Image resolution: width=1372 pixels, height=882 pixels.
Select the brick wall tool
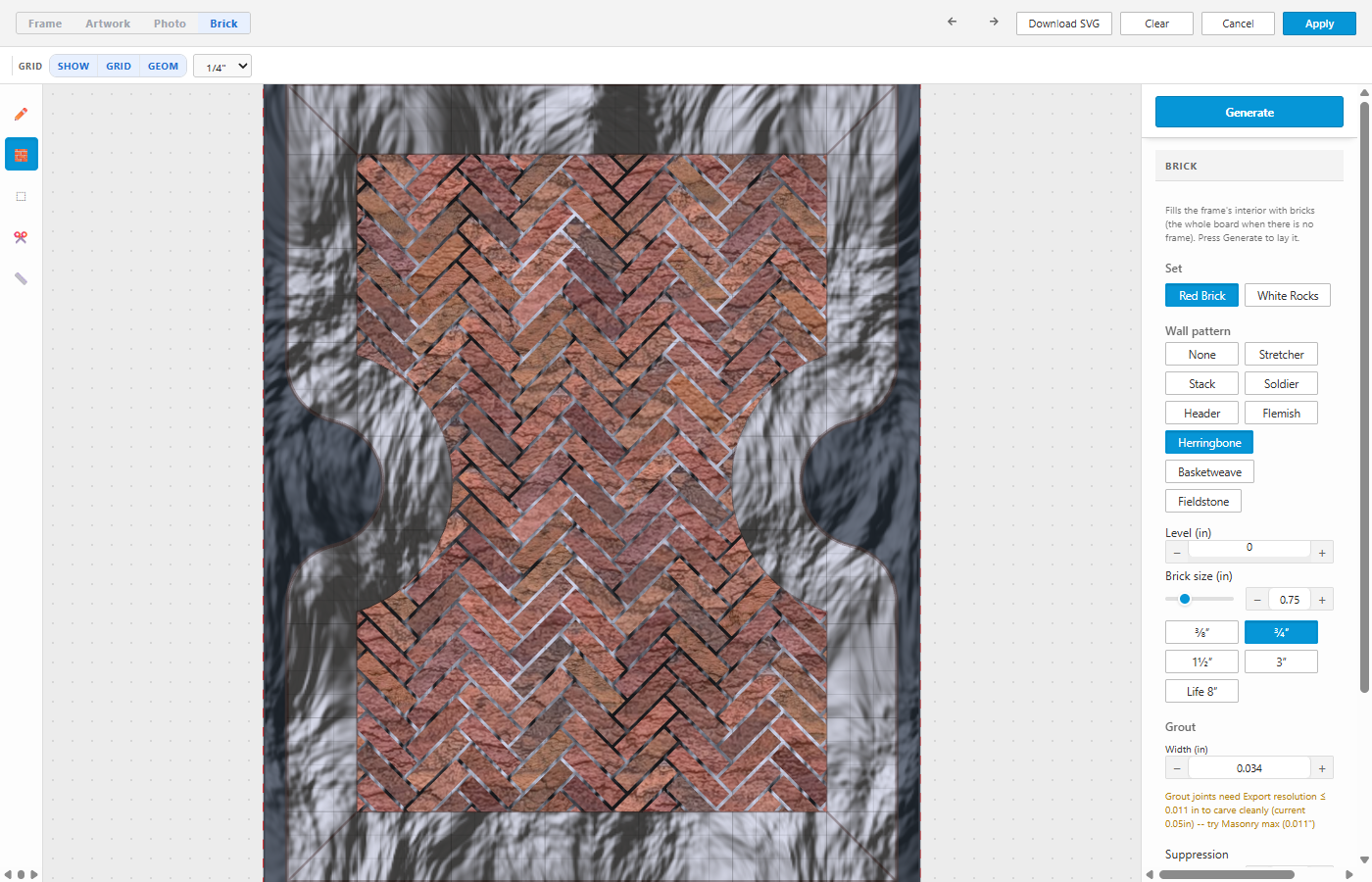coord(21,155)
